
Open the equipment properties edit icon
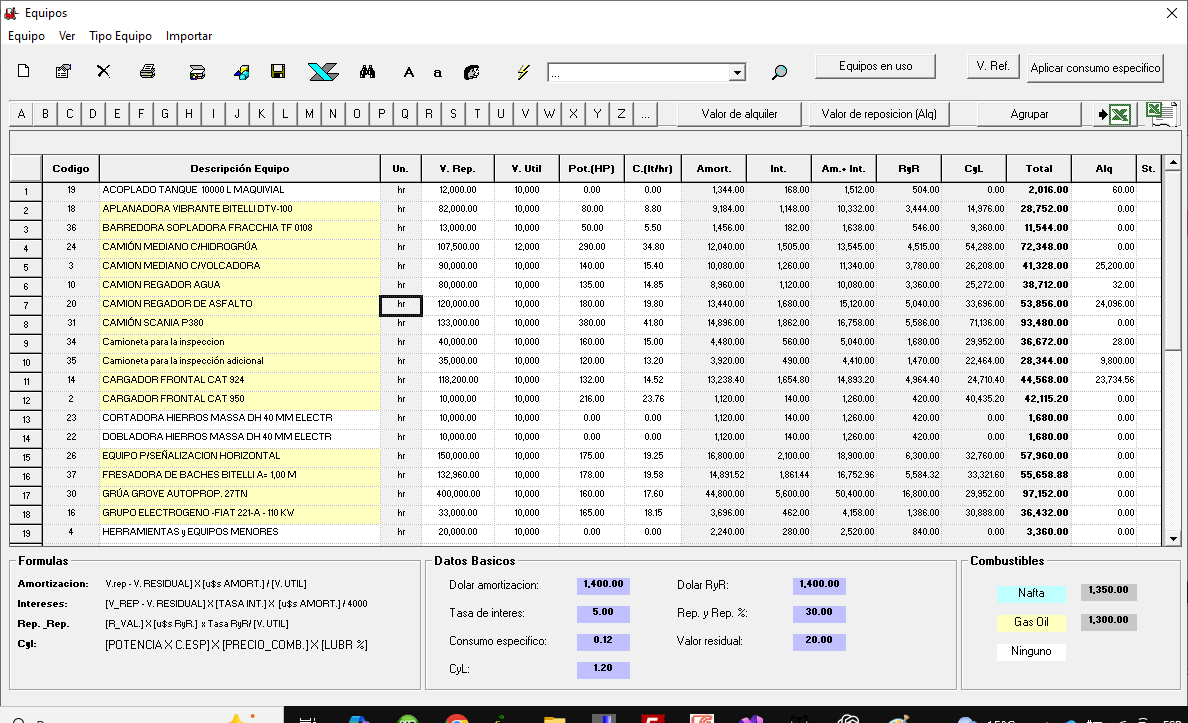click(x=64, y=71)
